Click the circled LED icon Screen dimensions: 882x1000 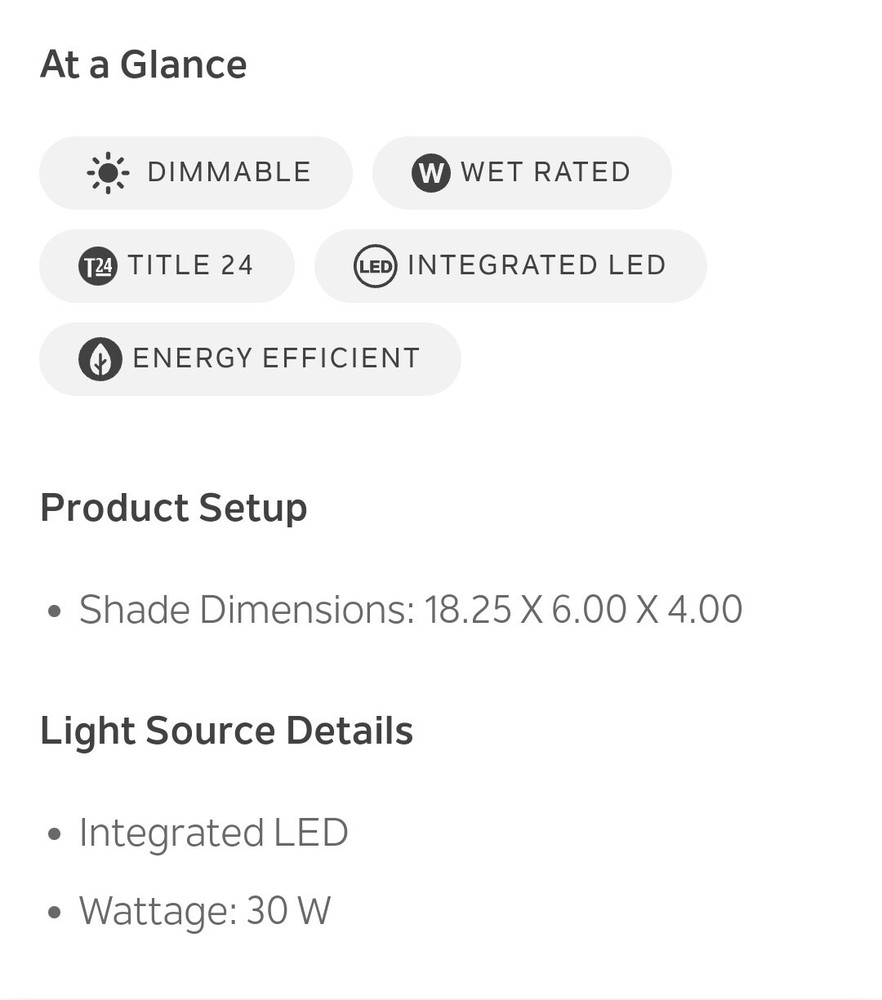(375, 266)
